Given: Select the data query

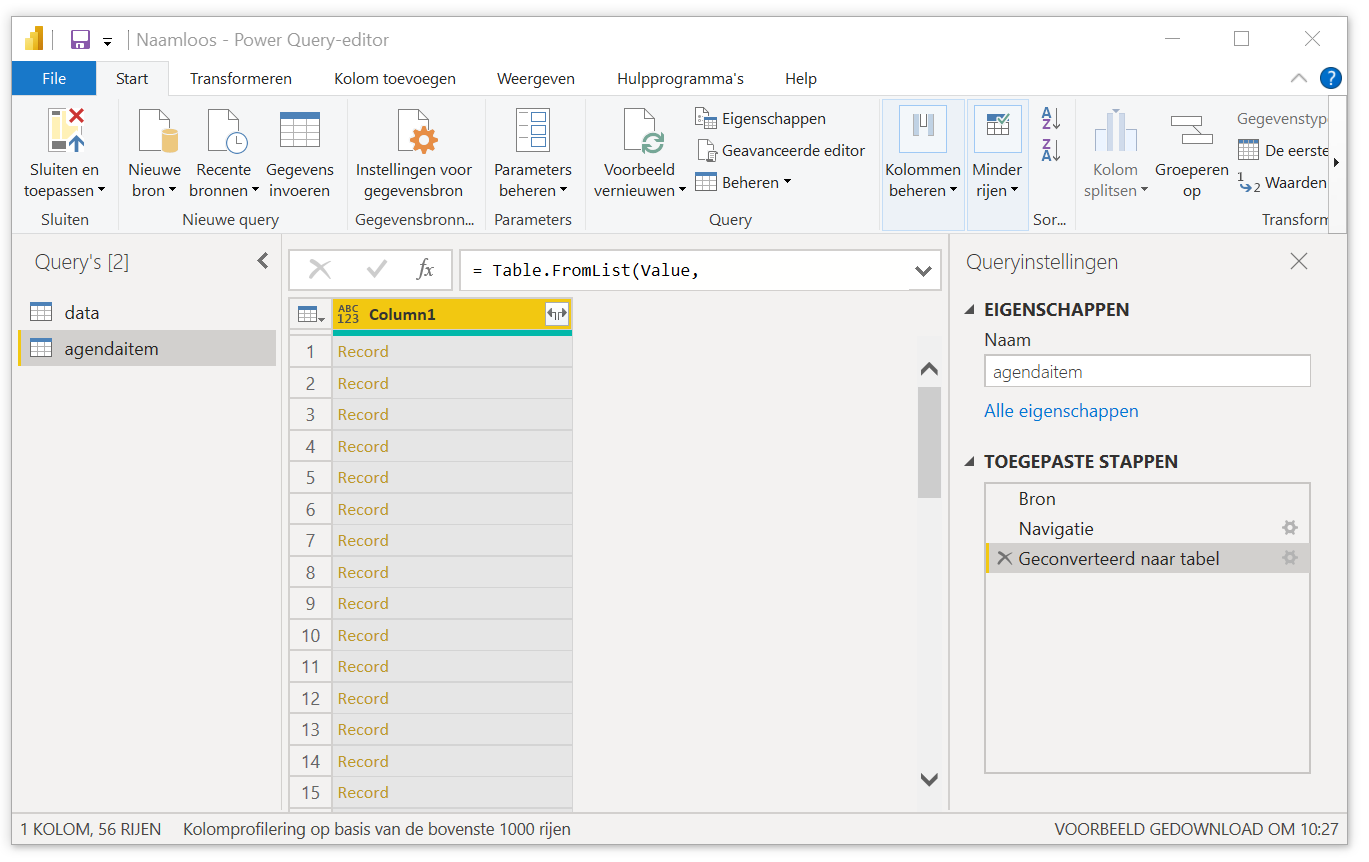Looking at the screenshot, I should (147, 312).
